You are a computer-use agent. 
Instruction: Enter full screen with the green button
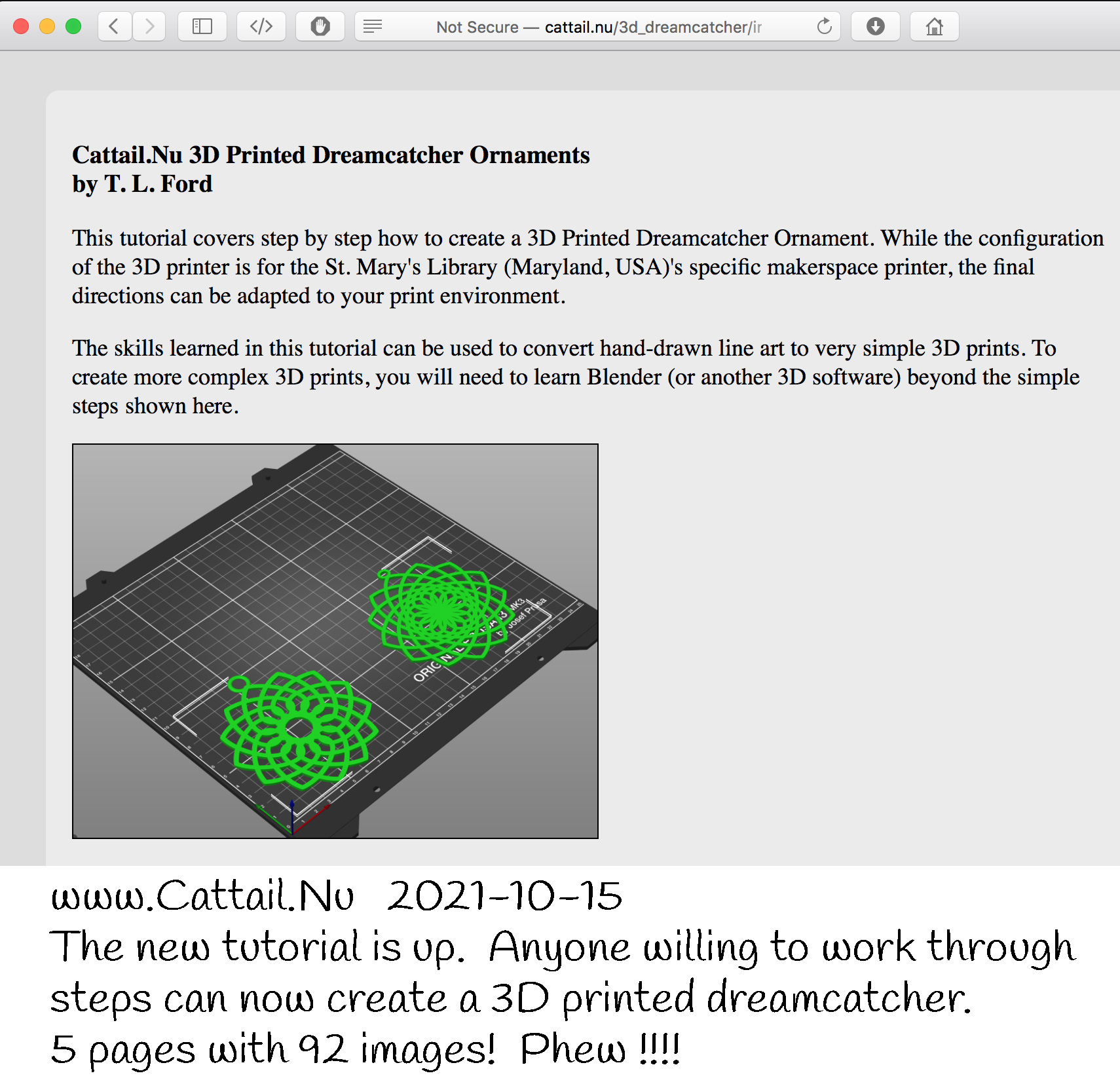coord(73,26)
